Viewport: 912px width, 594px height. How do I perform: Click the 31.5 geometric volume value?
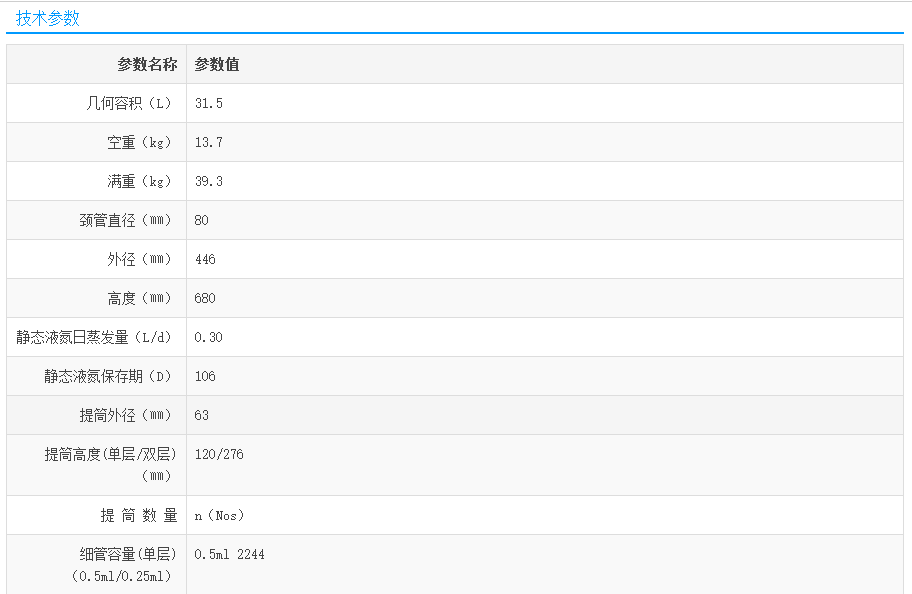click(x=209, y=103)
